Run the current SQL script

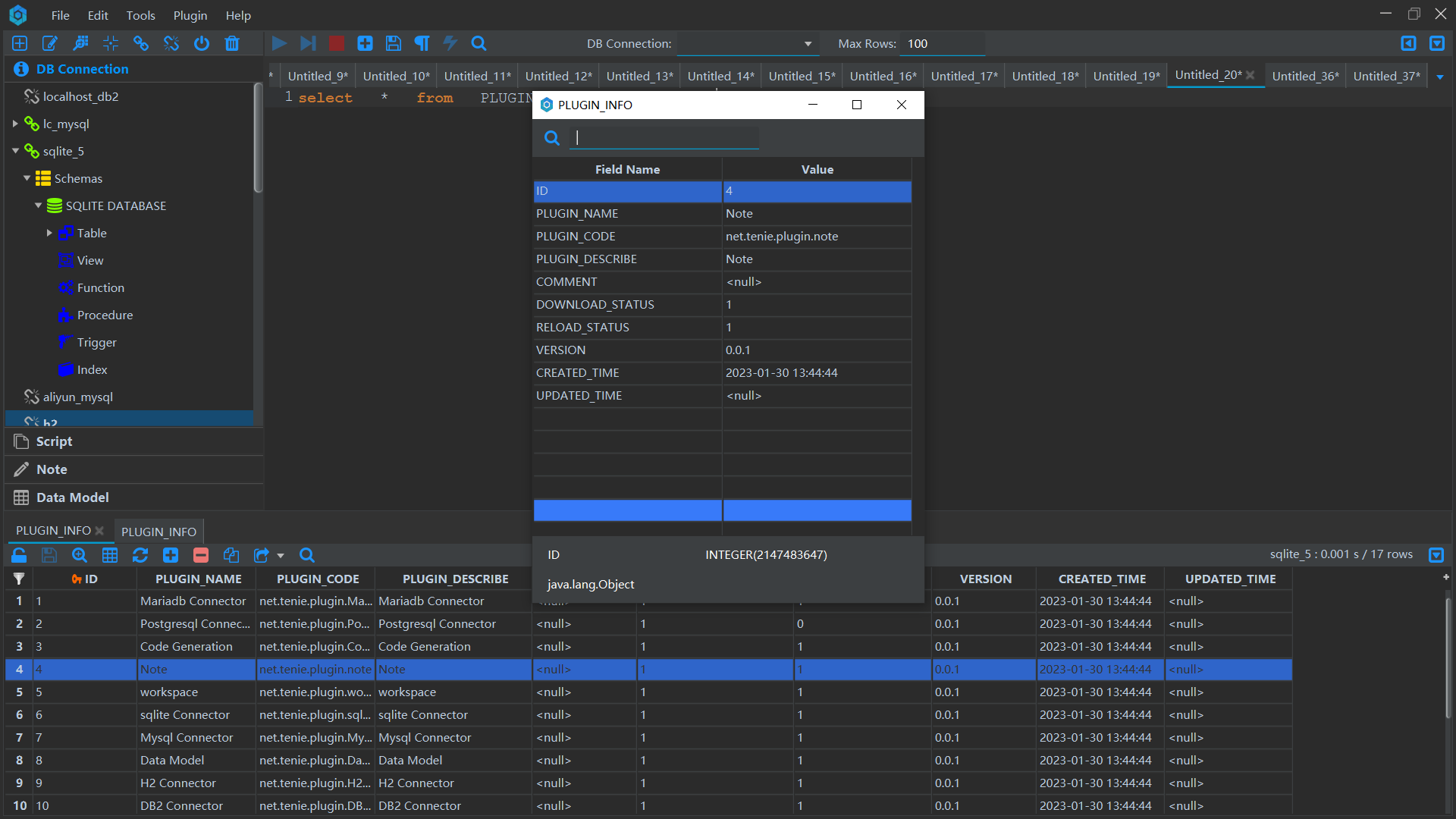pyautogui.click(x=279, y=43)
